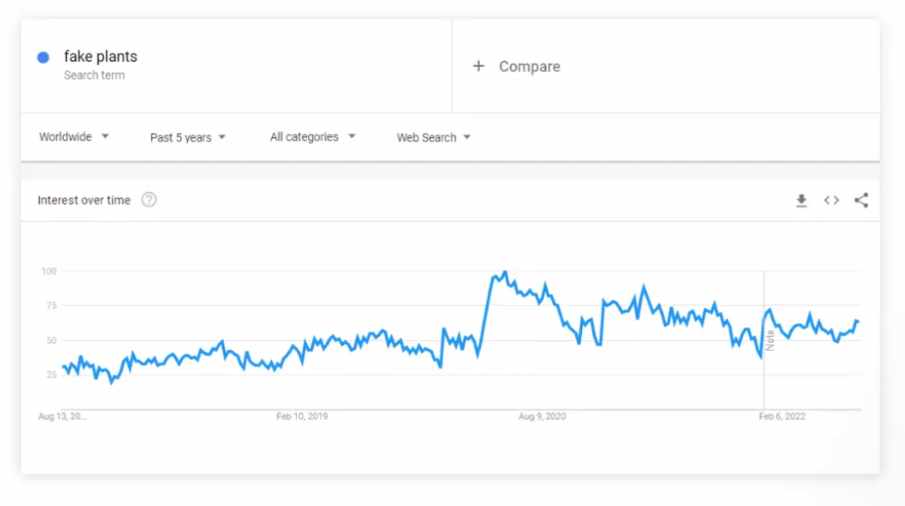Edit the fake plants search term
The image size is (905, 506).
tap(100, 57)
